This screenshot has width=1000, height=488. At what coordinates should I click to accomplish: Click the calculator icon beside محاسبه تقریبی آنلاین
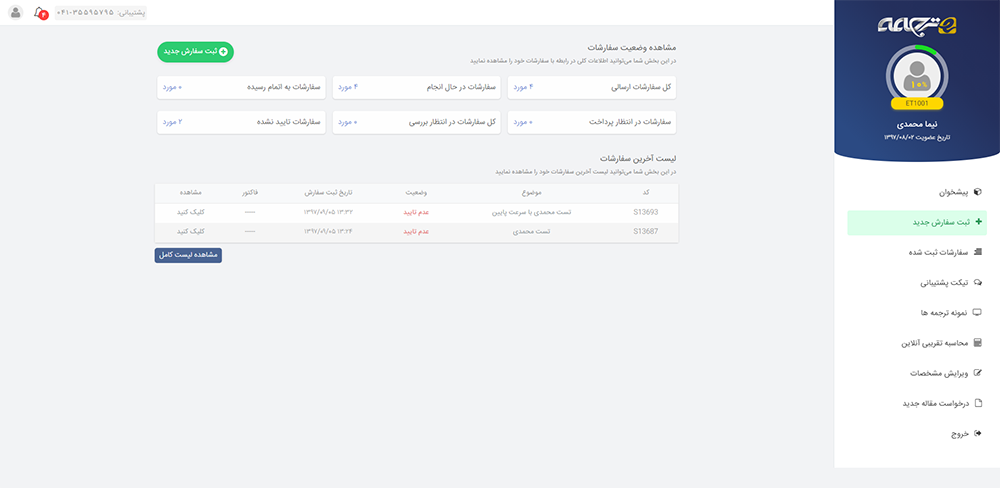click(x=979, y=343)
